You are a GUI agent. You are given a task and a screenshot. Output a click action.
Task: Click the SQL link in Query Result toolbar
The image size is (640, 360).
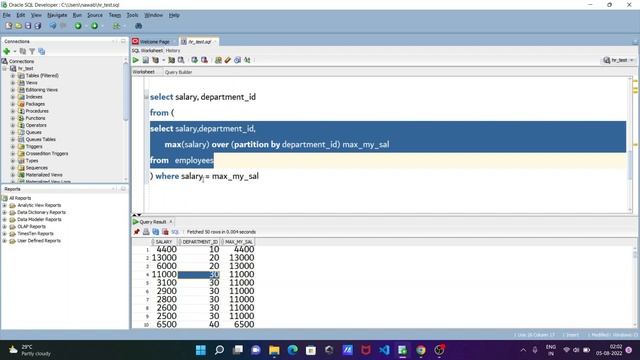pos(175,232)
